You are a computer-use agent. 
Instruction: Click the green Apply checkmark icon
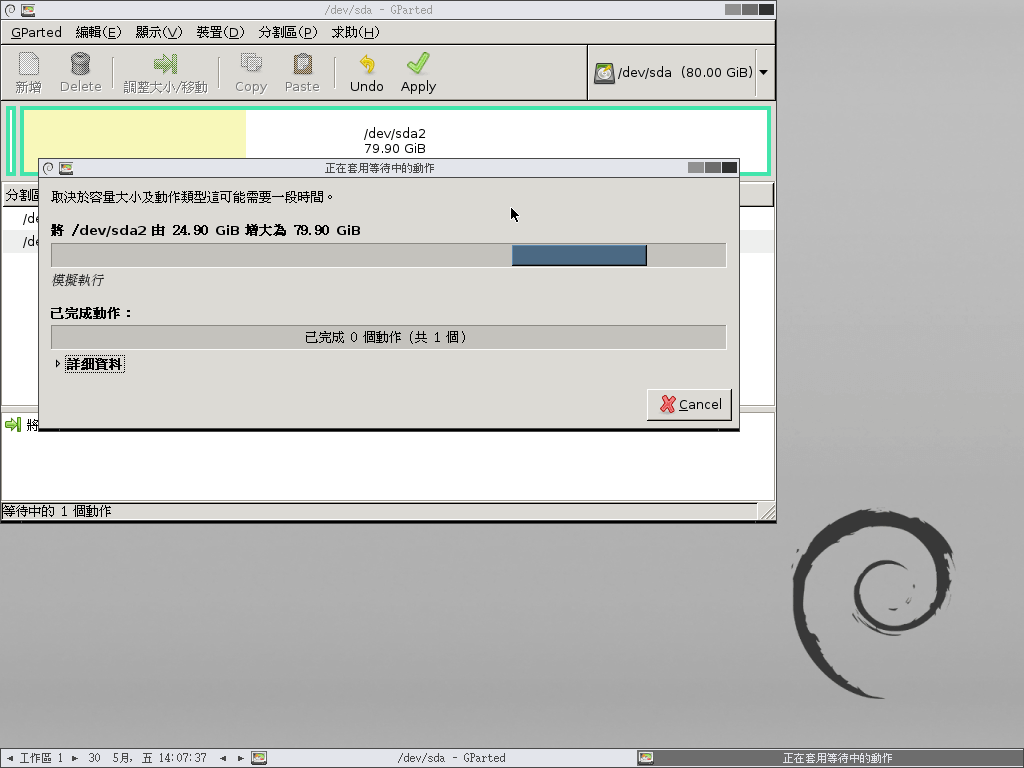(x=418, y=65)
